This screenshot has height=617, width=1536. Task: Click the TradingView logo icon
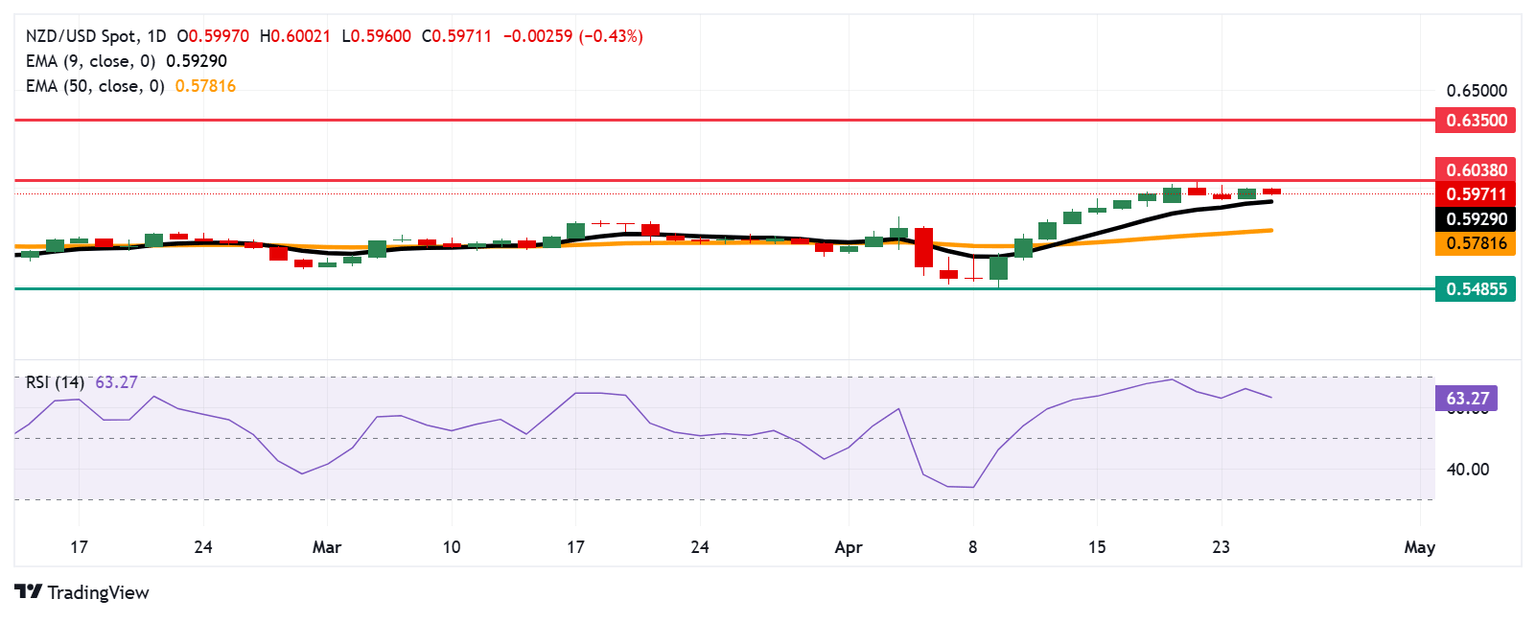tap(28, 592)
